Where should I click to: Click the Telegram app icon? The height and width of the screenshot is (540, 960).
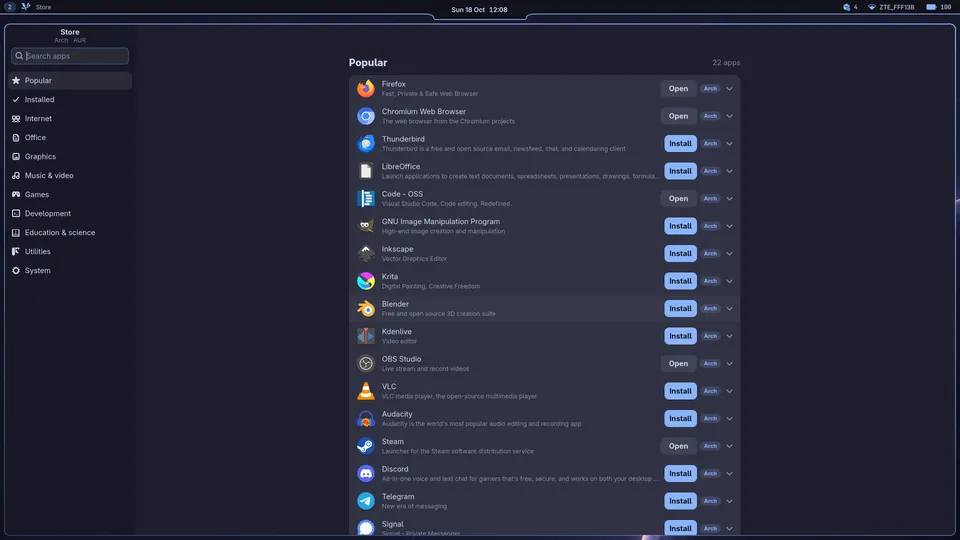pos(366,501)
